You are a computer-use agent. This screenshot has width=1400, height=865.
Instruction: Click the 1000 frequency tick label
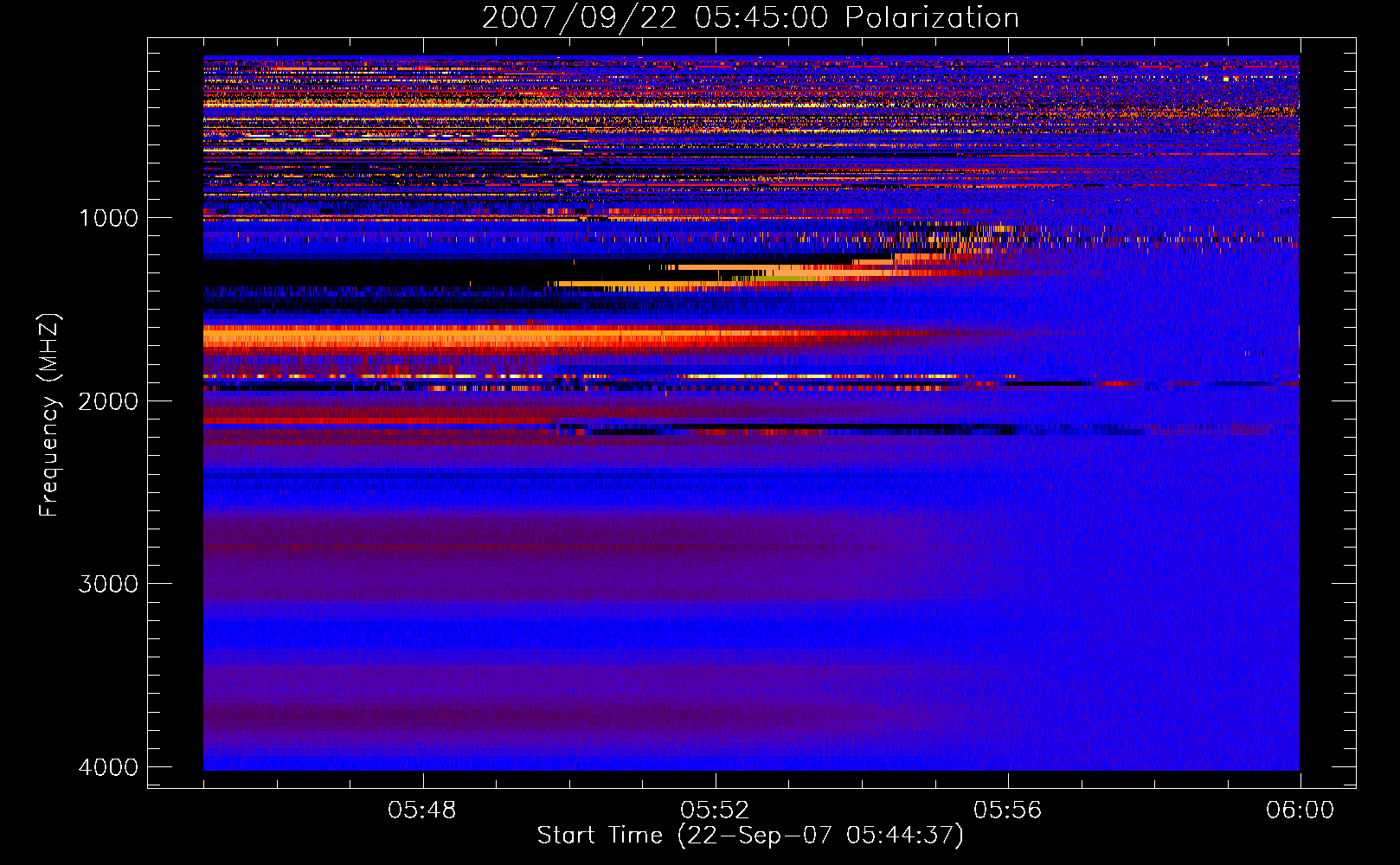[108, 218]
